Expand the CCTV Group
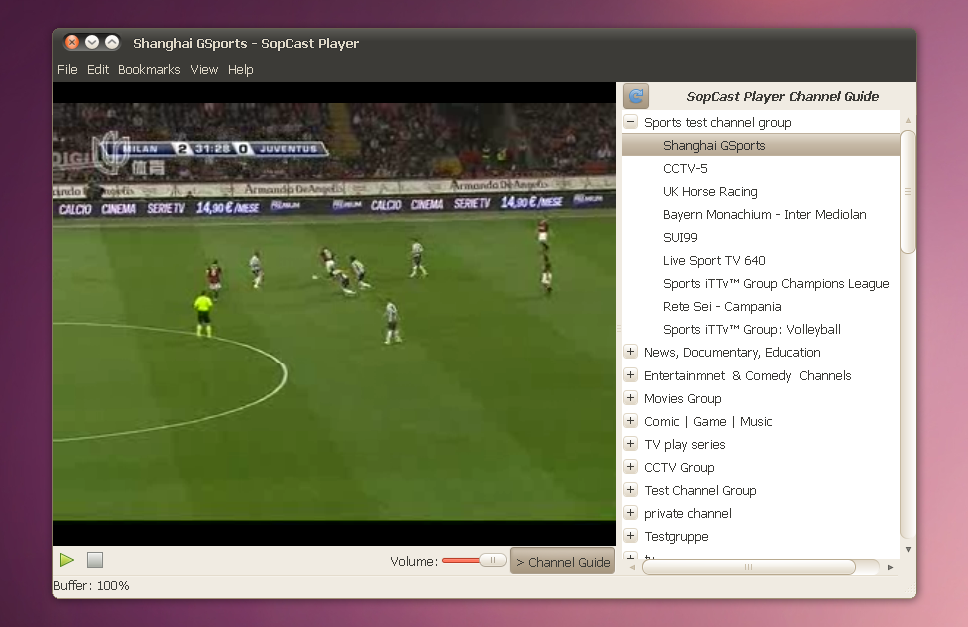This screenshot has height=627, width=968. click(630, 467)
